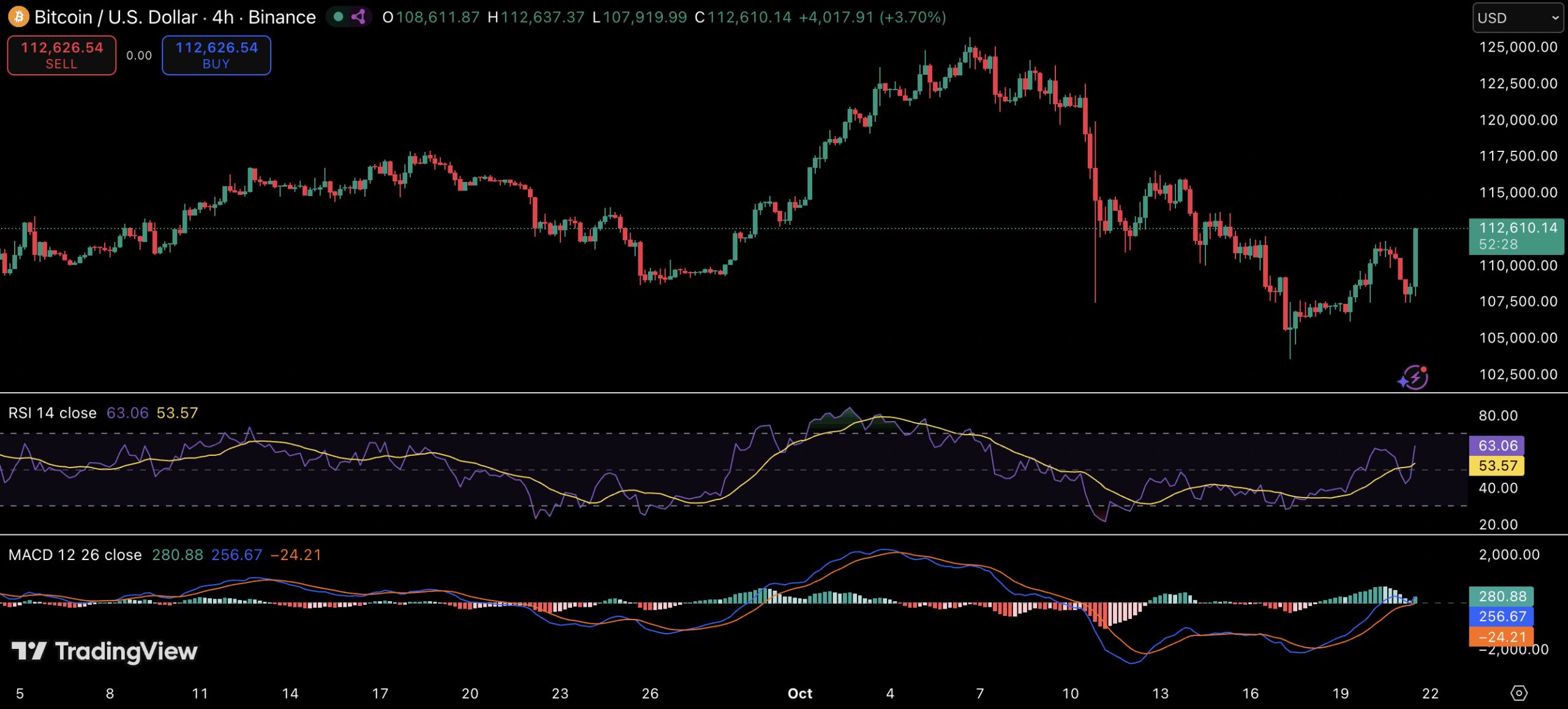Click the TradingView logo

tap(105, 651)
